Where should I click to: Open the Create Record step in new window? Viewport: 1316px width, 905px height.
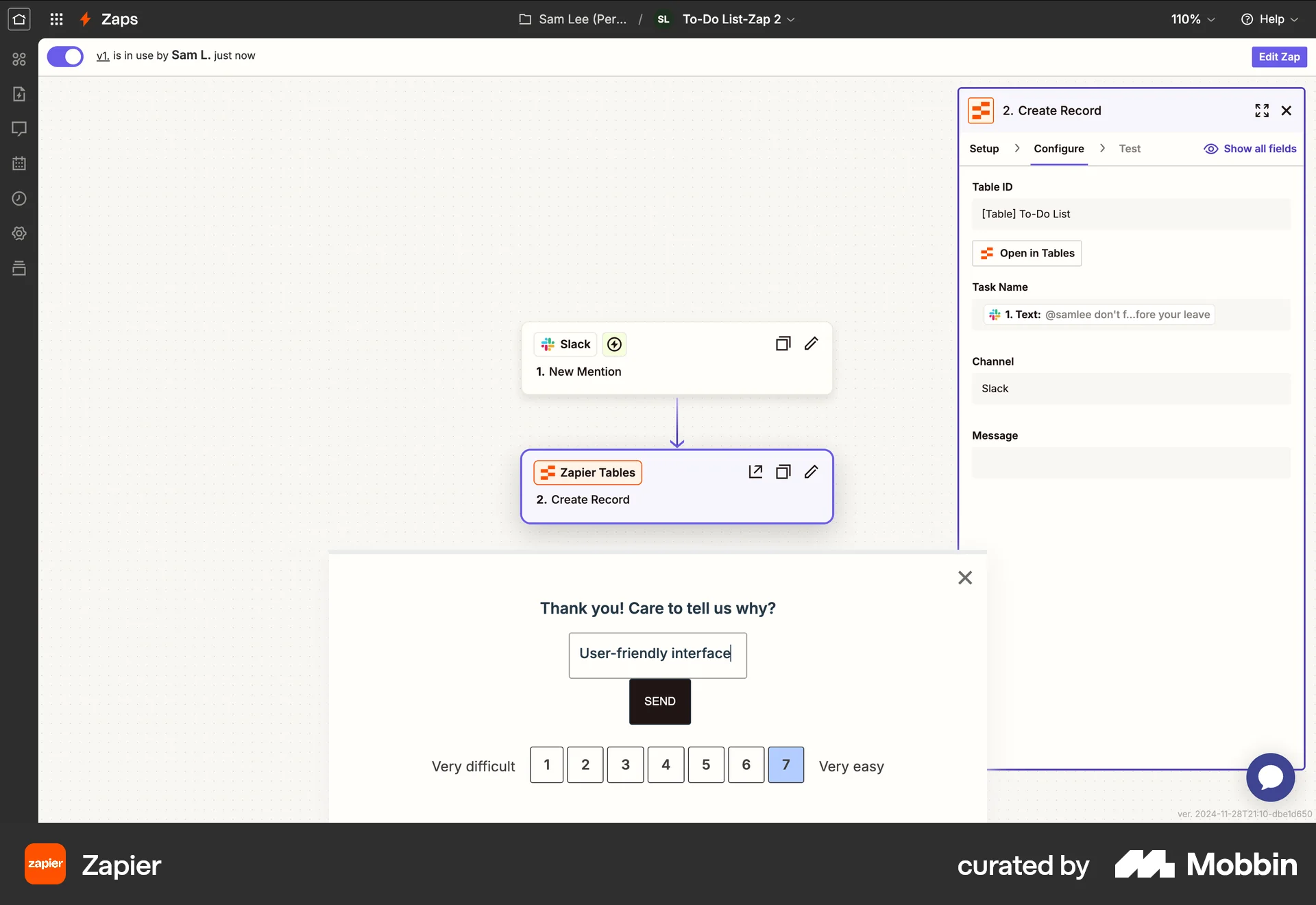coord(755,472)
